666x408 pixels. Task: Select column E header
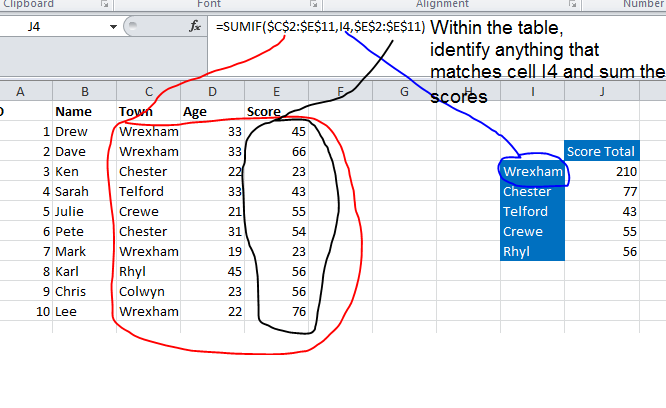click(x=276, y=92)
